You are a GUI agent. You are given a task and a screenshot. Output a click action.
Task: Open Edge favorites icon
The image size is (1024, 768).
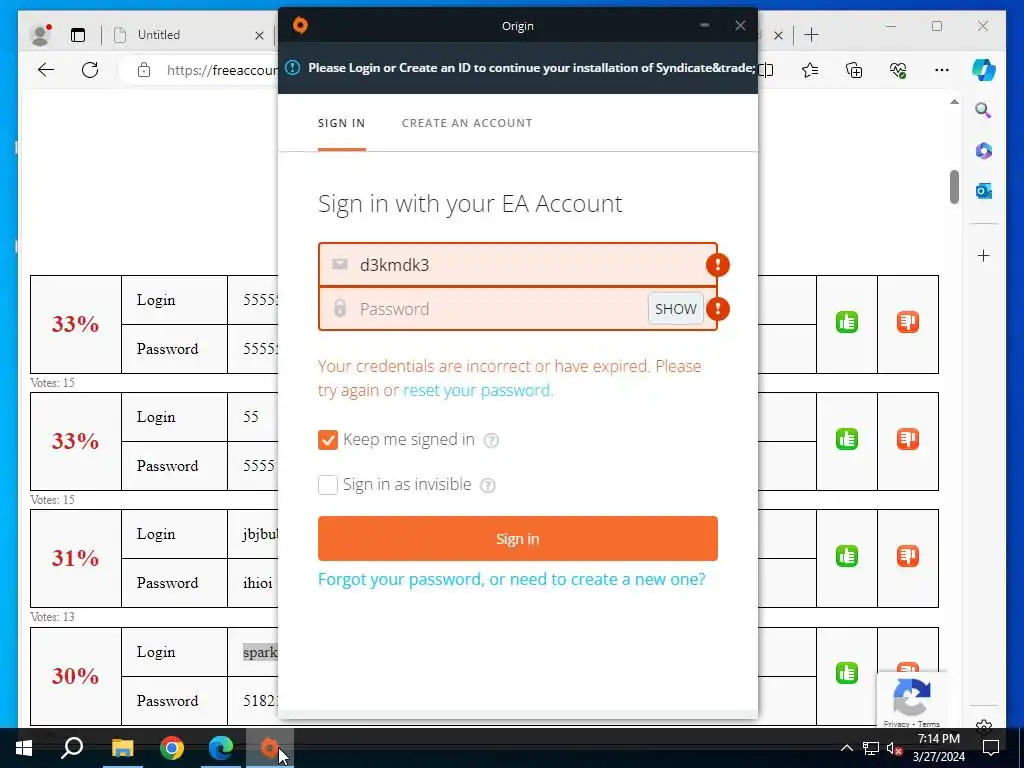[x=810, y=70]
